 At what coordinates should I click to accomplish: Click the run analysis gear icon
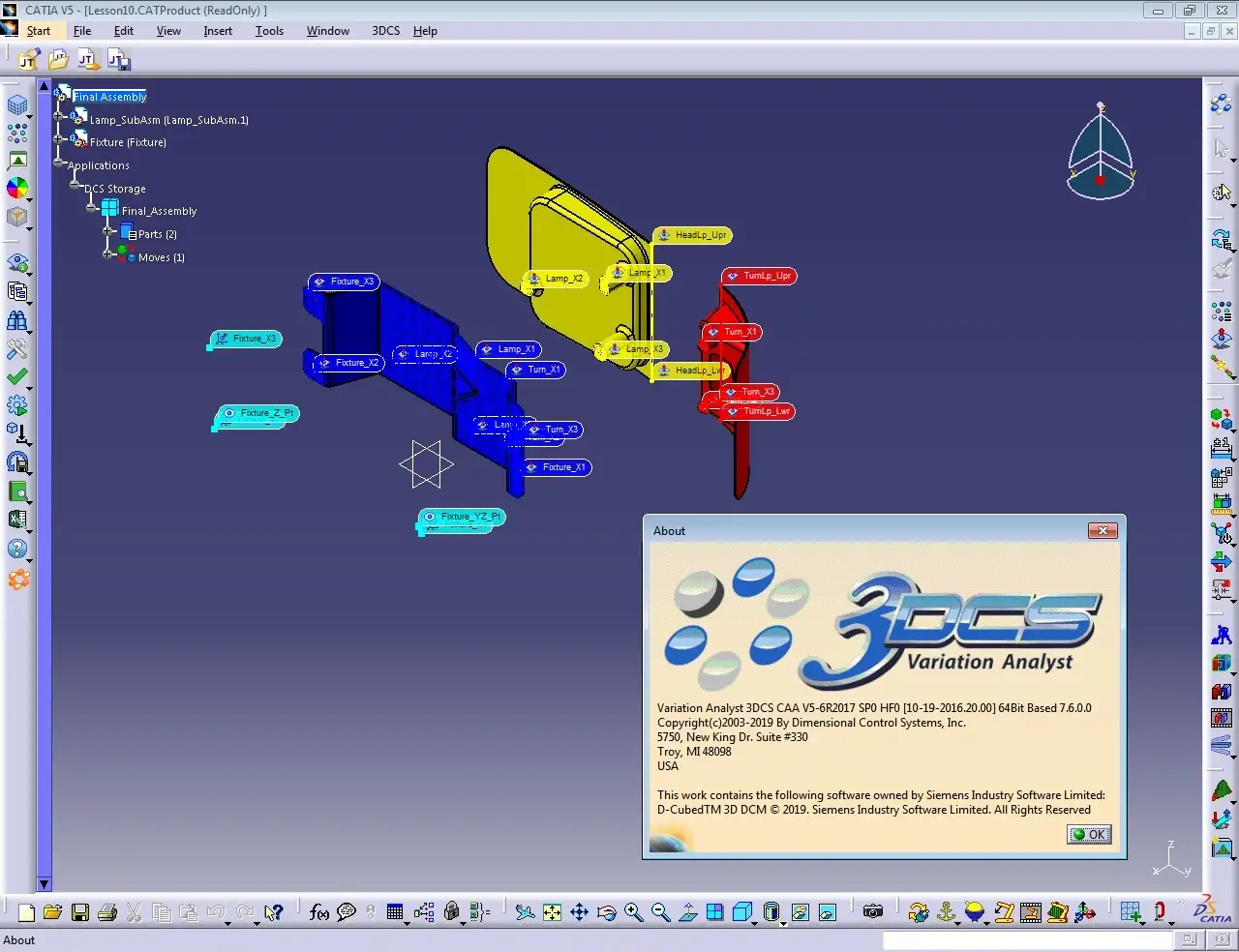click(x=17, y=405)
